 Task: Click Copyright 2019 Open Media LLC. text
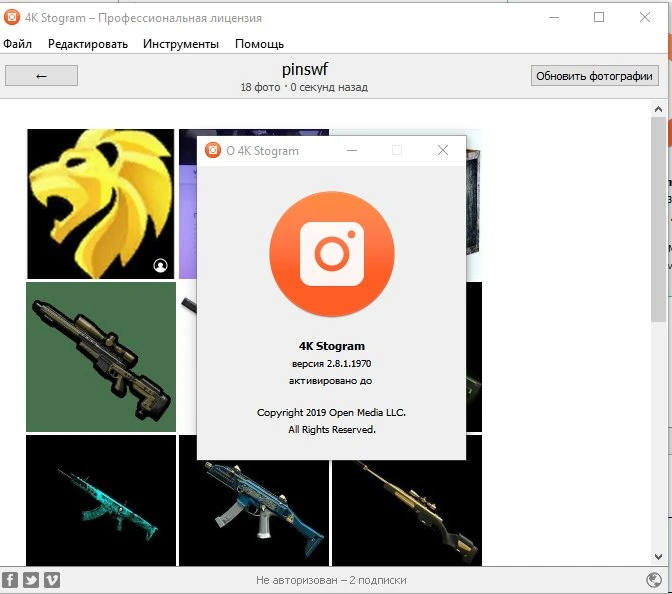point(331,412)
